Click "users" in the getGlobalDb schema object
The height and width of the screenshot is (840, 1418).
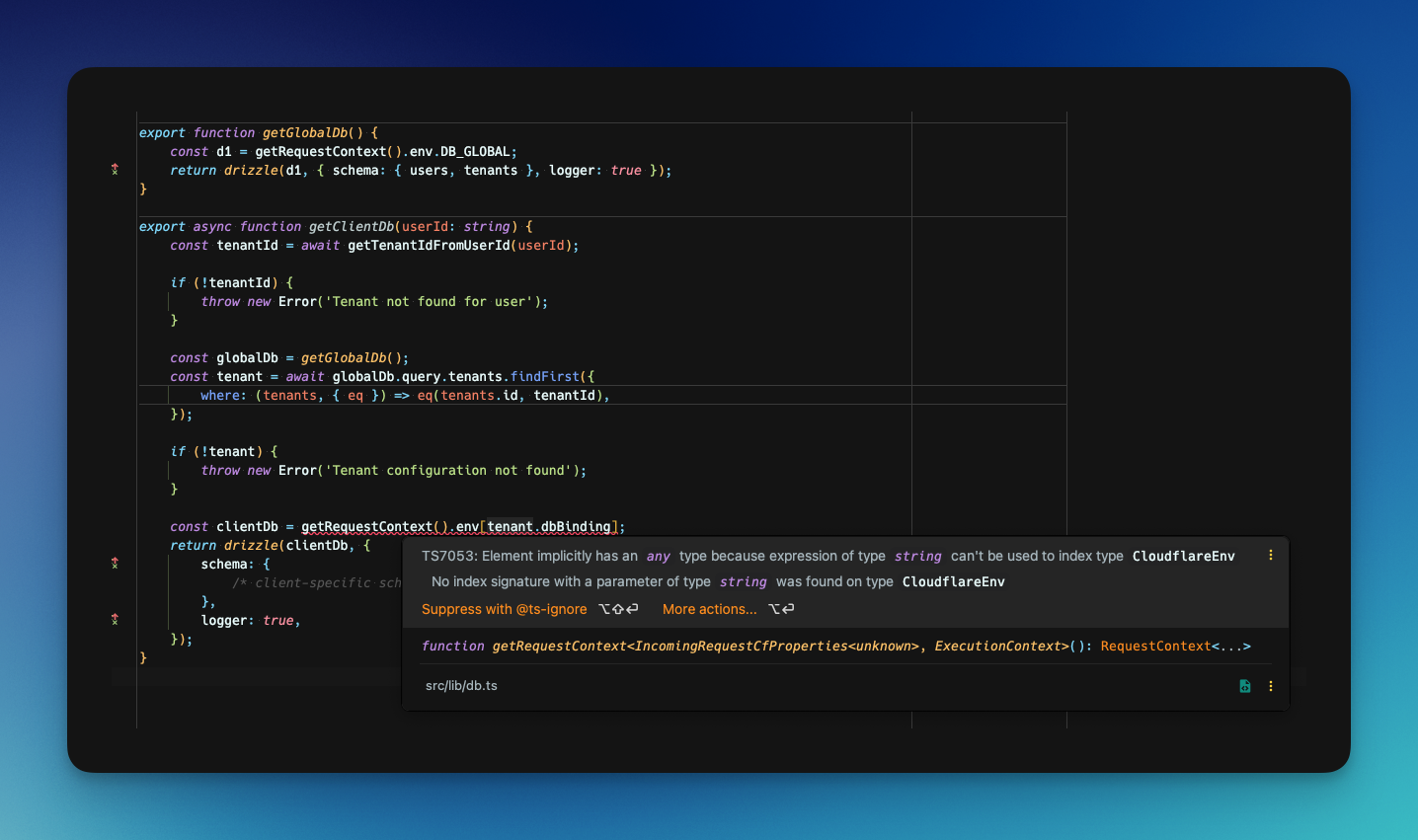click(x=429, y=170)
